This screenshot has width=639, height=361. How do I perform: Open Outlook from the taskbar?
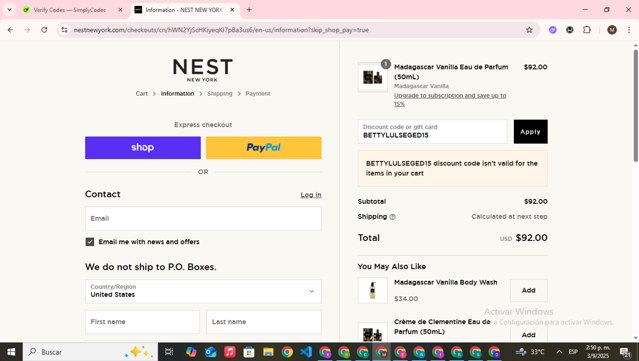(210, 352)
